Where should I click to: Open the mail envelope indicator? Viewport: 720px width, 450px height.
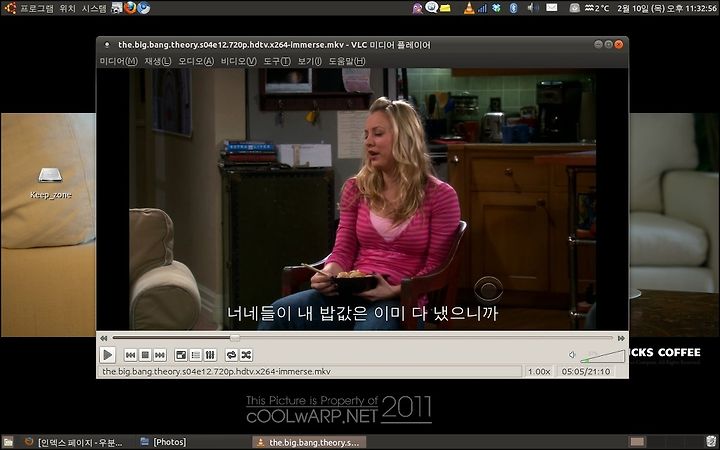[x=551, y=7]
